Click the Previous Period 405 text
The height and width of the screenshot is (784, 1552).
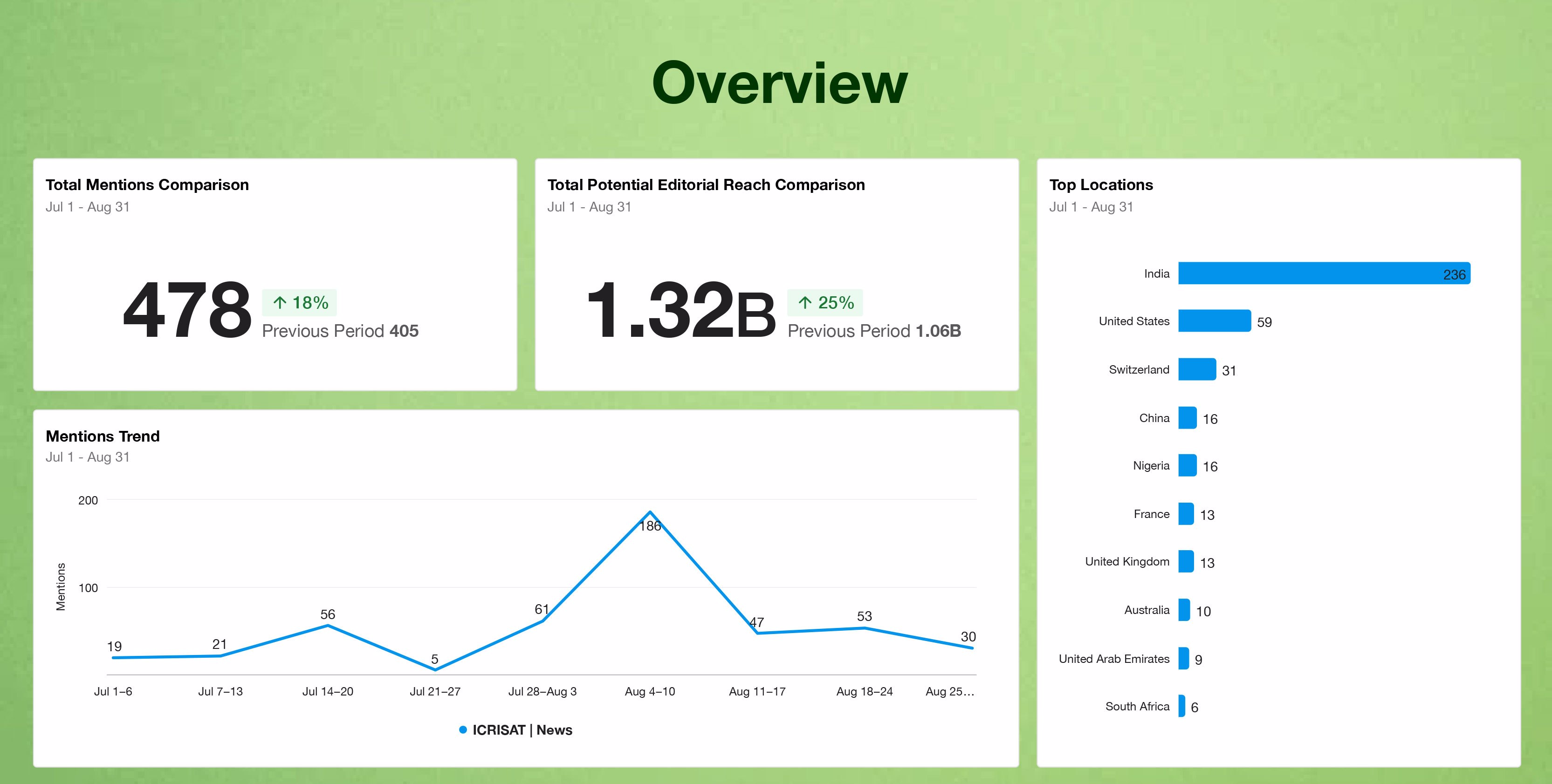[x=340, y=331]
